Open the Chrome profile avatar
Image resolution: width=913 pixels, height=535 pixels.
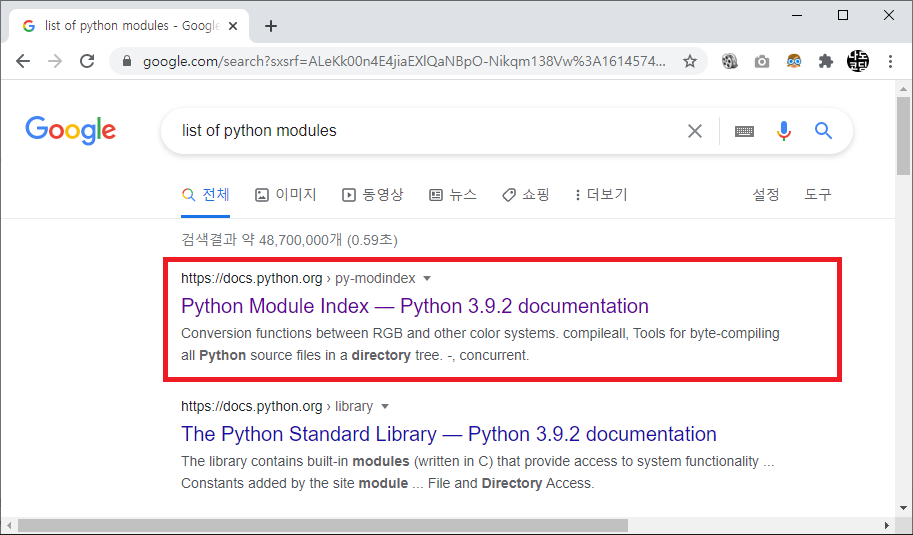(x=858, y=61)
